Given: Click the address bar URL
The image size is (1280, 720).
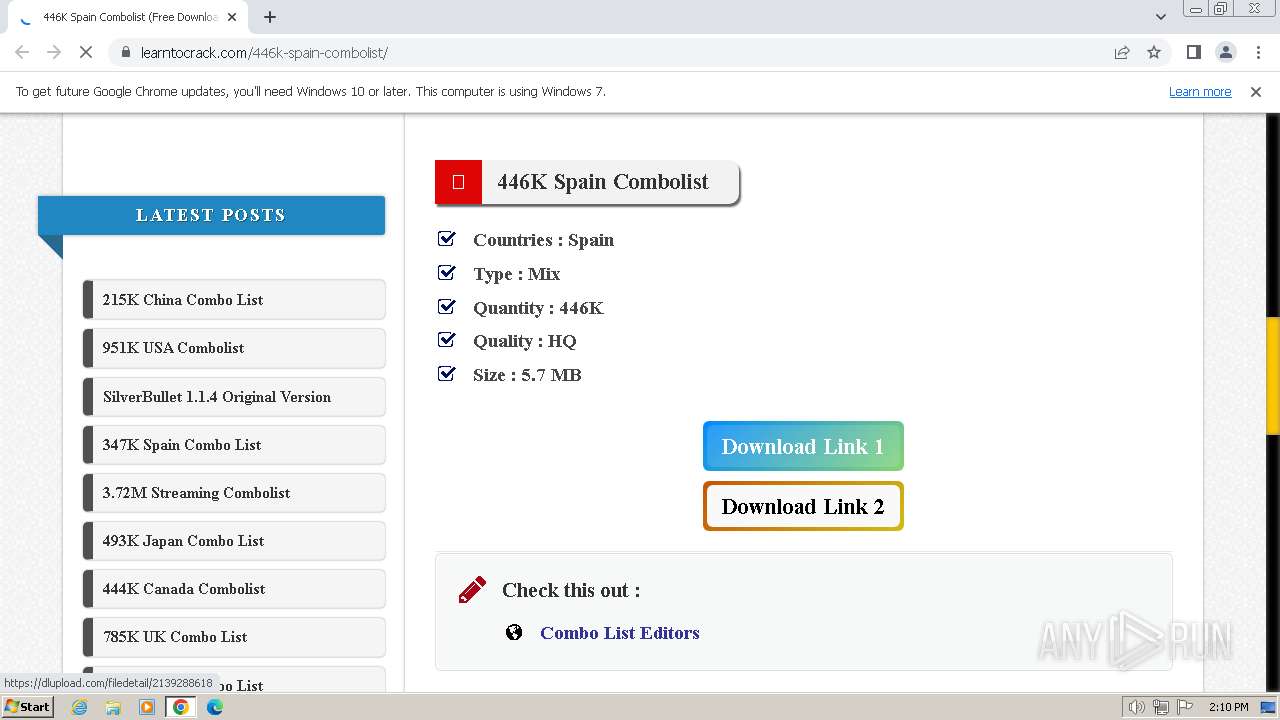Looking at the screenshot, I should (264, 52).
